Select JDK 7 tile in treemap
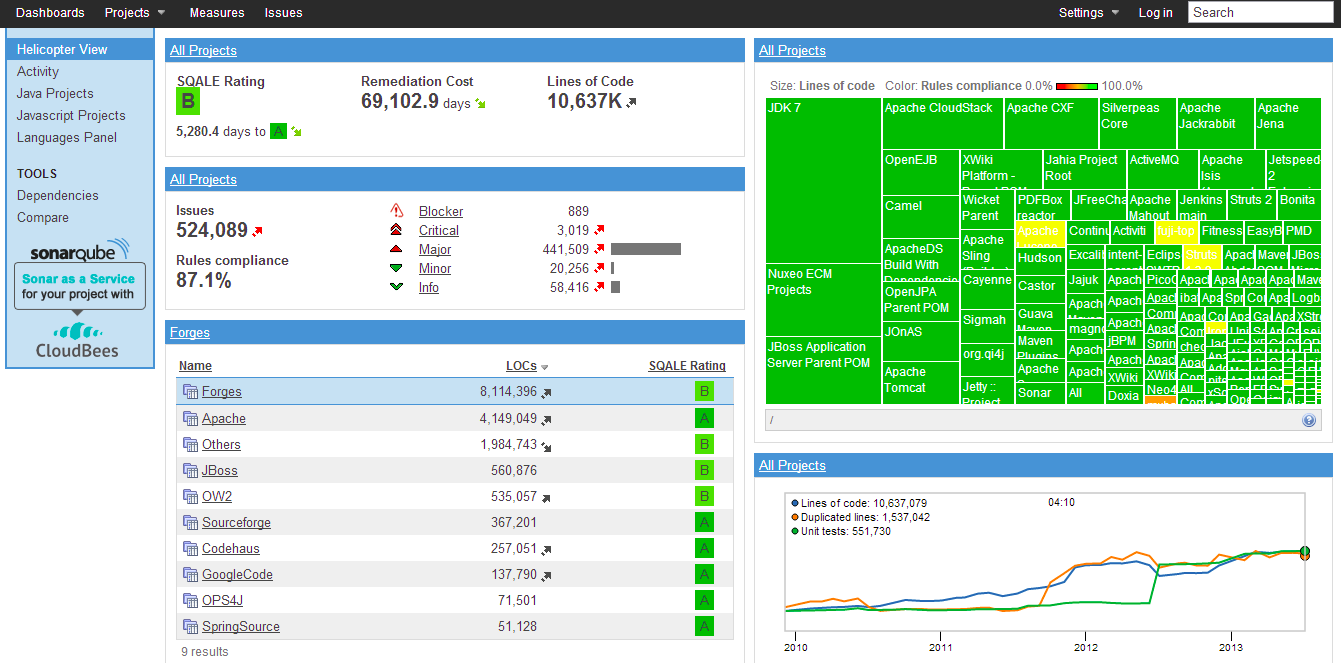Image resolution: width=1341 pixels, height=663 pixels. pos(822,180)
